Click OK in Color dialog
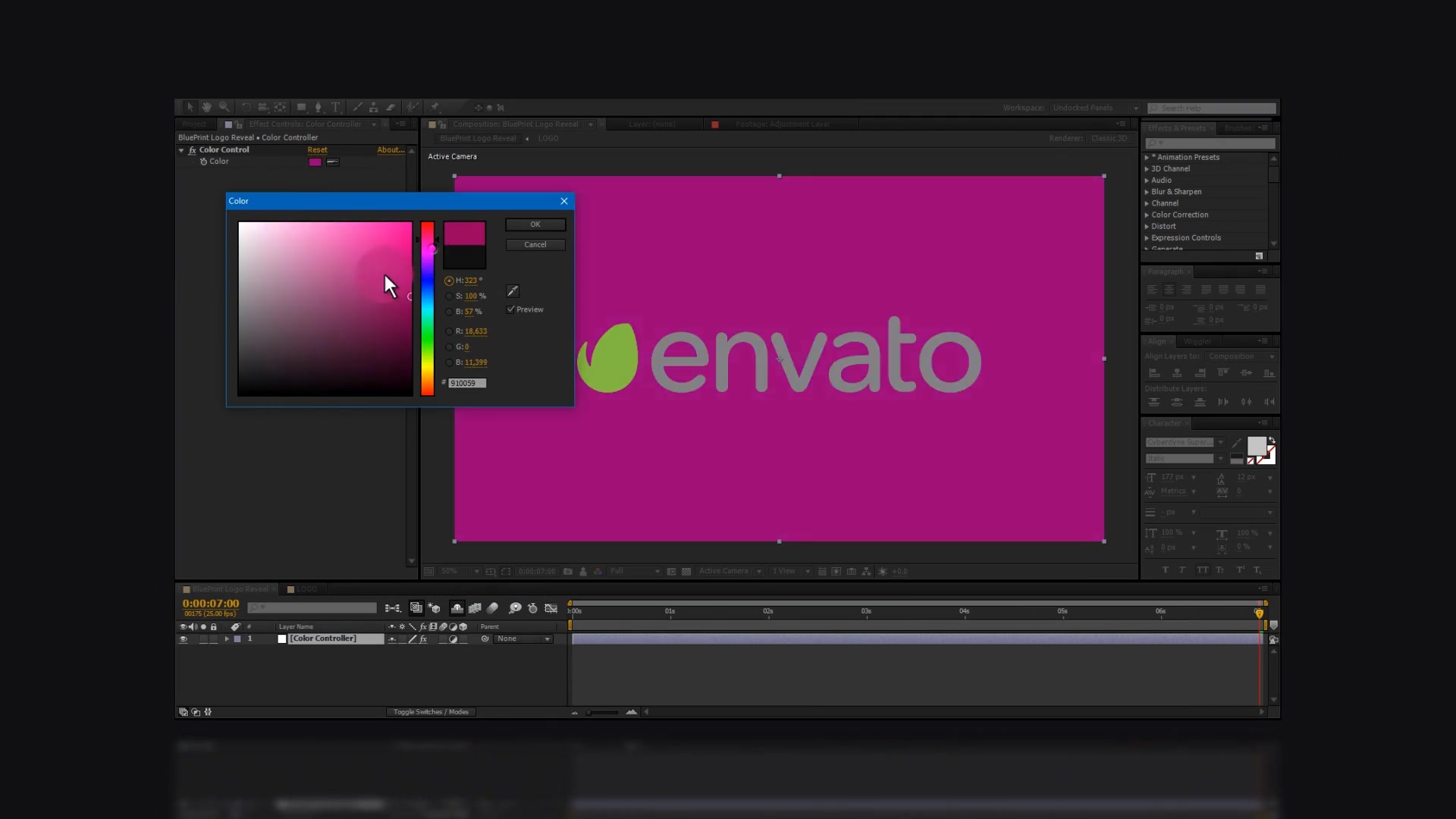Viewport: 1456px width, 819px height. [535, 224]
